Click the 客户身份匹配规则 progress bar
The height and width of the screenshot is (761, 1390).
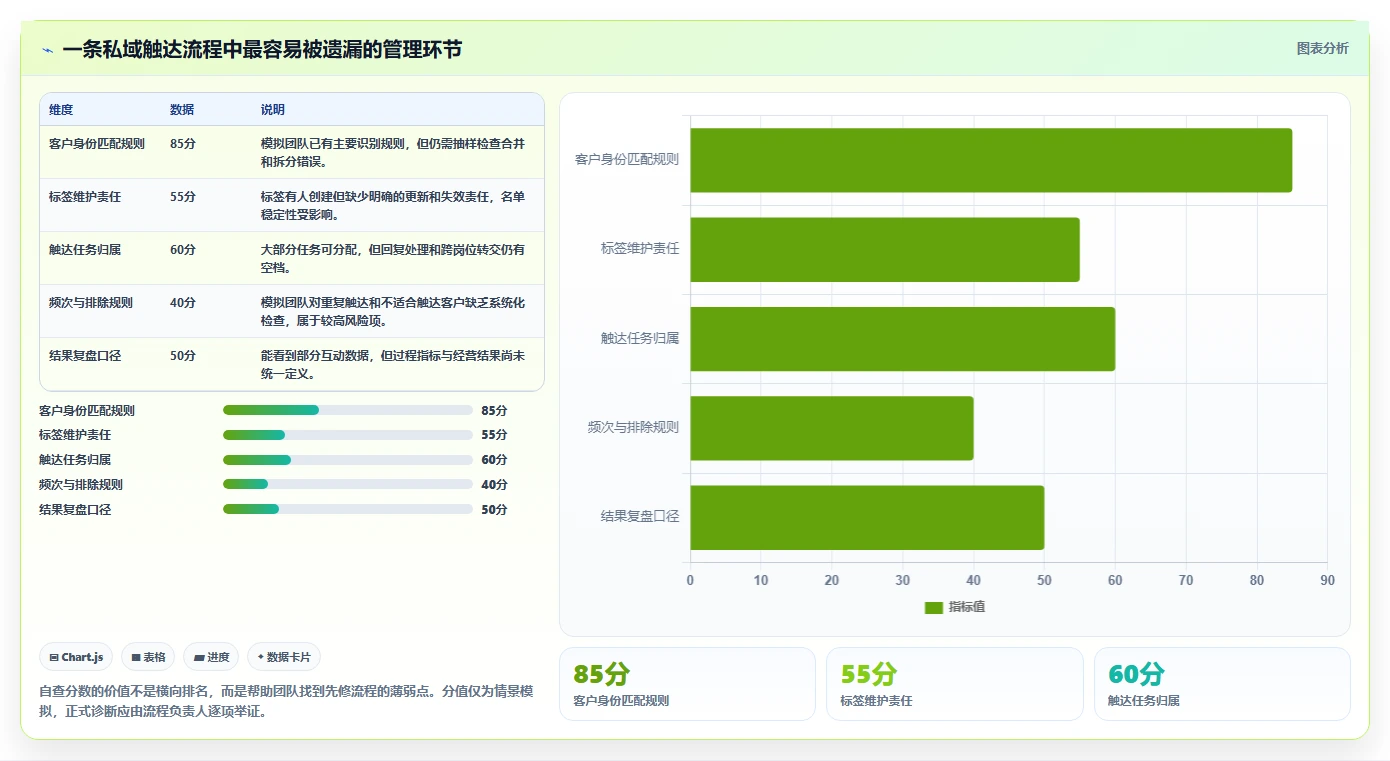click(x=347, y=410)
